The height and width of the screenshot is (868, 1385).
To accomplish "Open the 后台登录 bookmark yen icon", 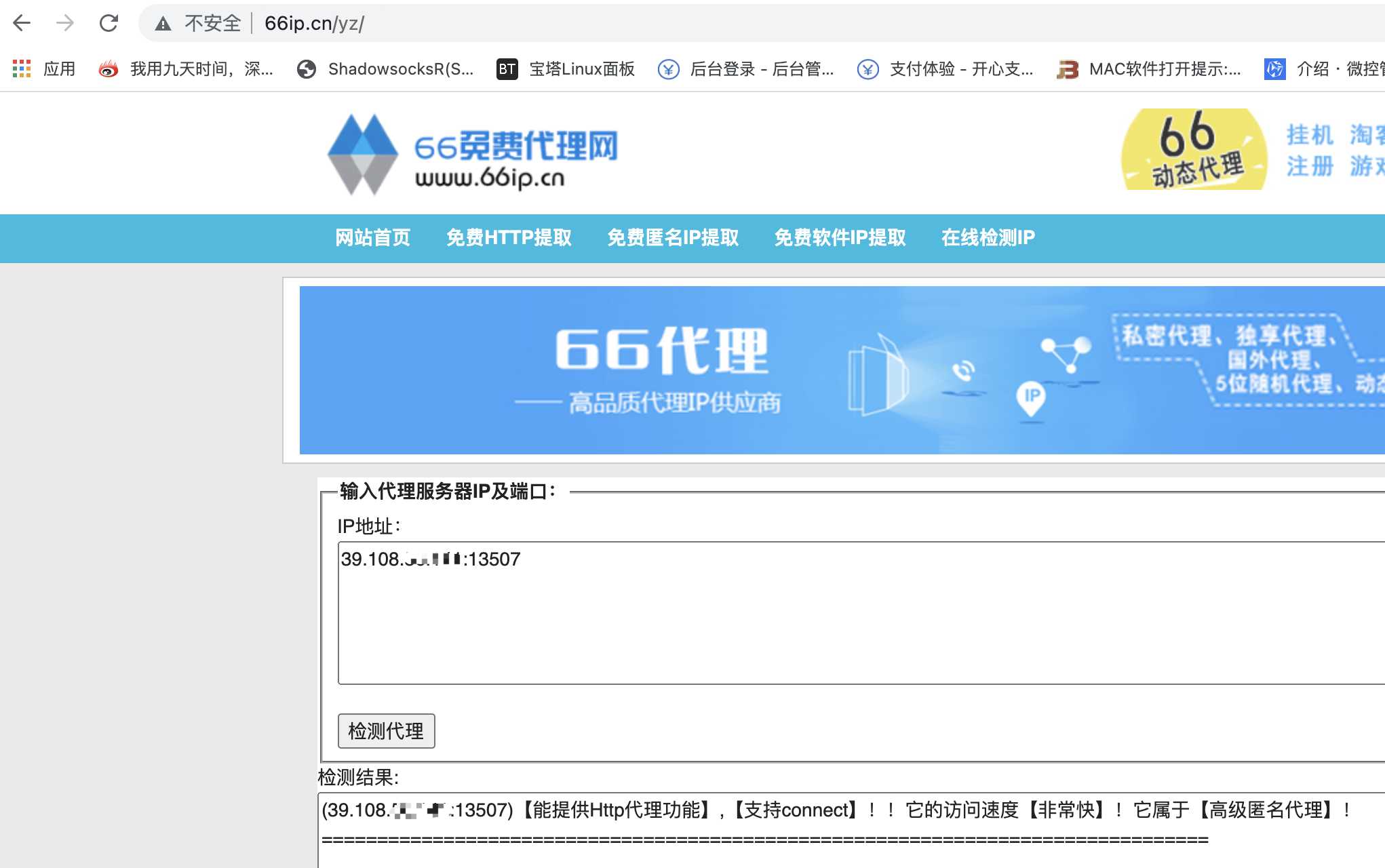I will 668,68.
